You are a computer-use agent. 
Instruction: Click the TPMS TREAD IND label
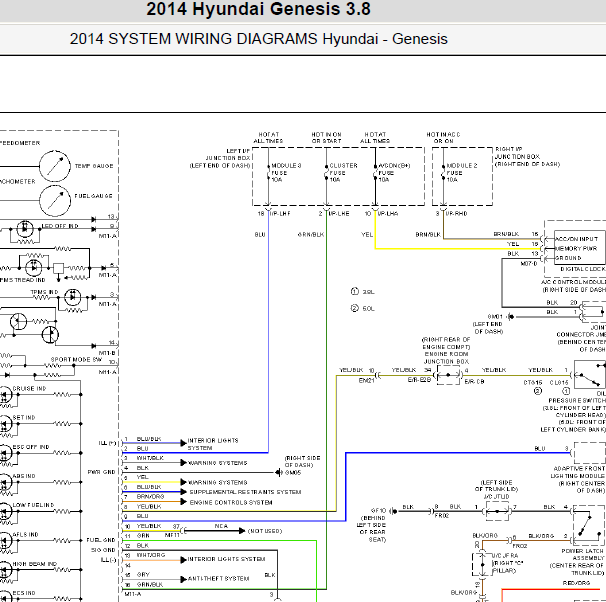coord(22,280)
